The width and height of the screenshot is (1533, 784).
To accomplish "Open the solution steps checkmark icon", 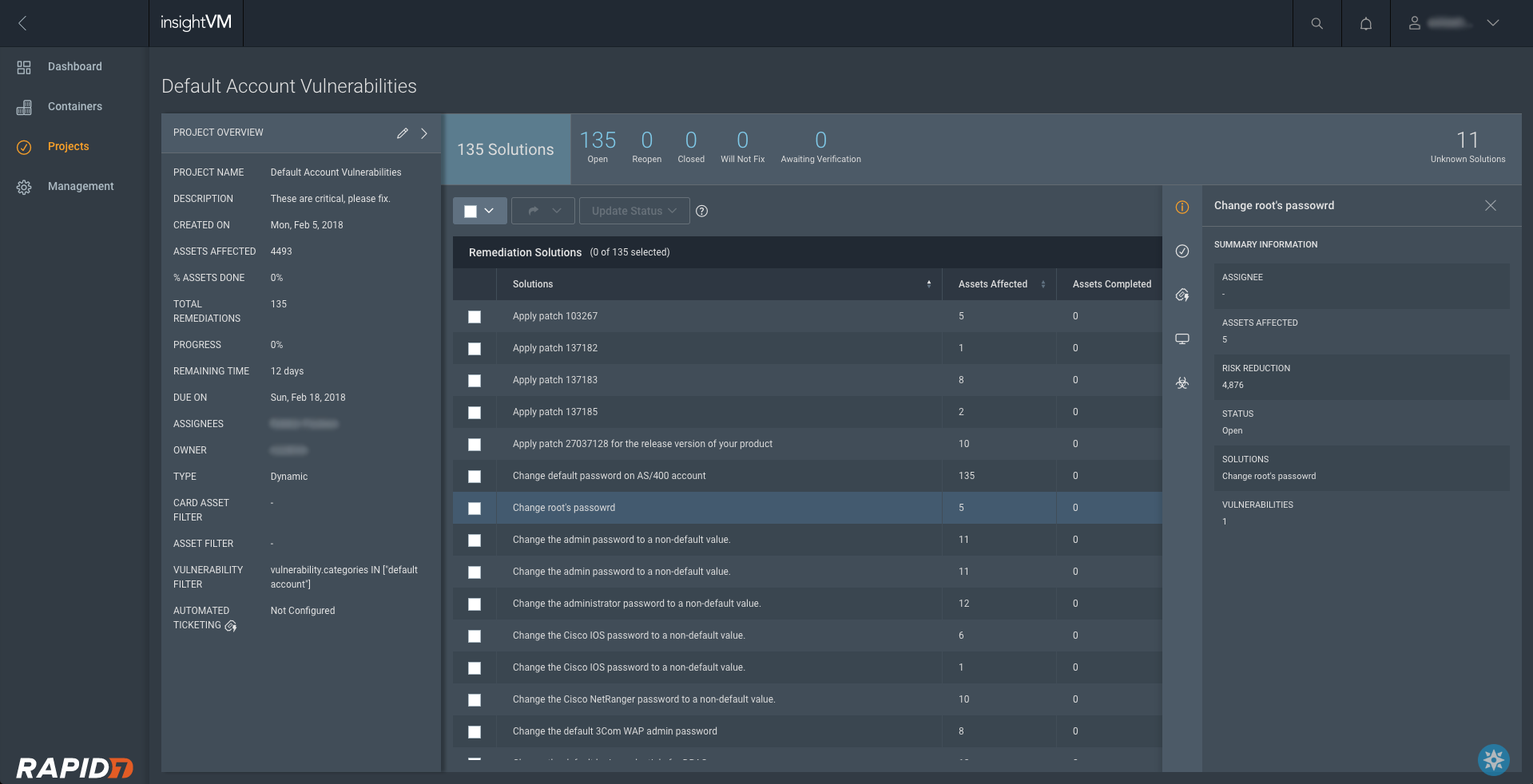I will pos(1182,251).
